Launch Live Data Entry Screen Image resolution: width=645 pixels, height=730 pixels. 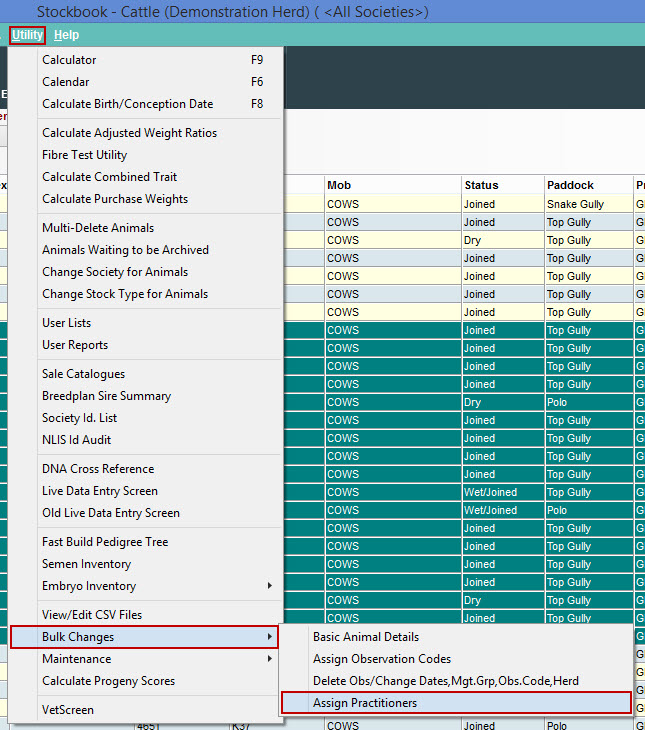[145, 491]
